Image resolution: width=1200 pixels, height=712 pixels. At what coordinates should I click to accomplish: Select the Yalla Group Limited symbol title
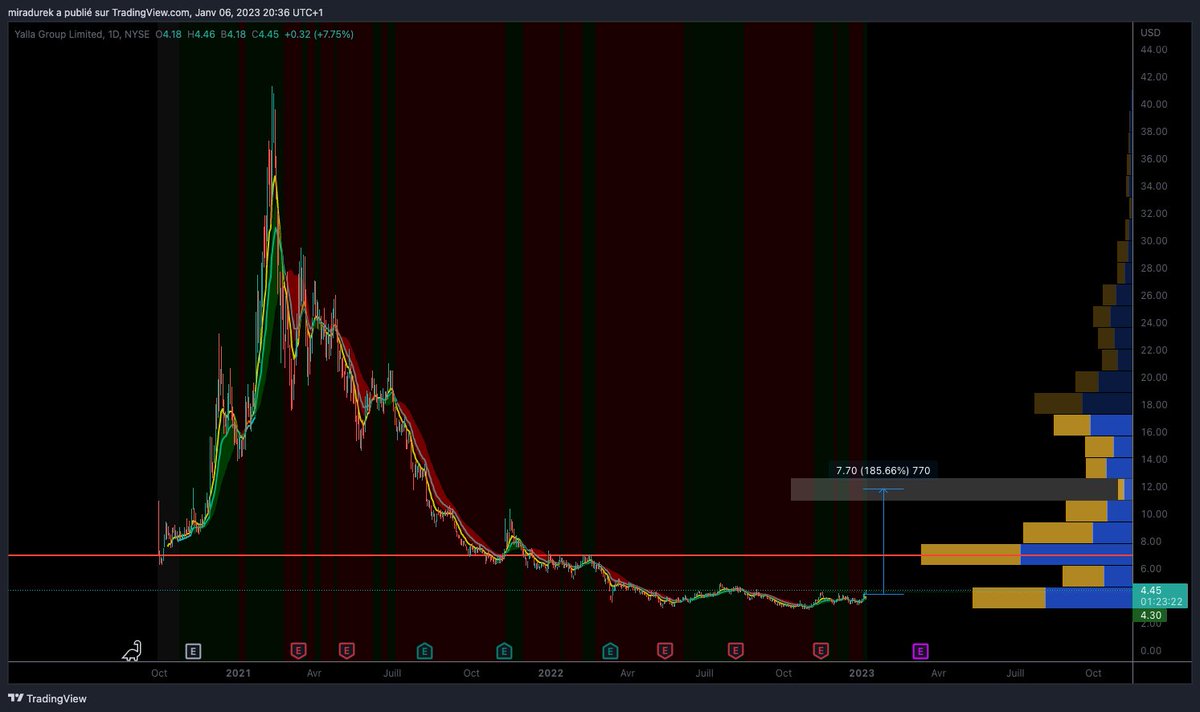pos(59,34)
